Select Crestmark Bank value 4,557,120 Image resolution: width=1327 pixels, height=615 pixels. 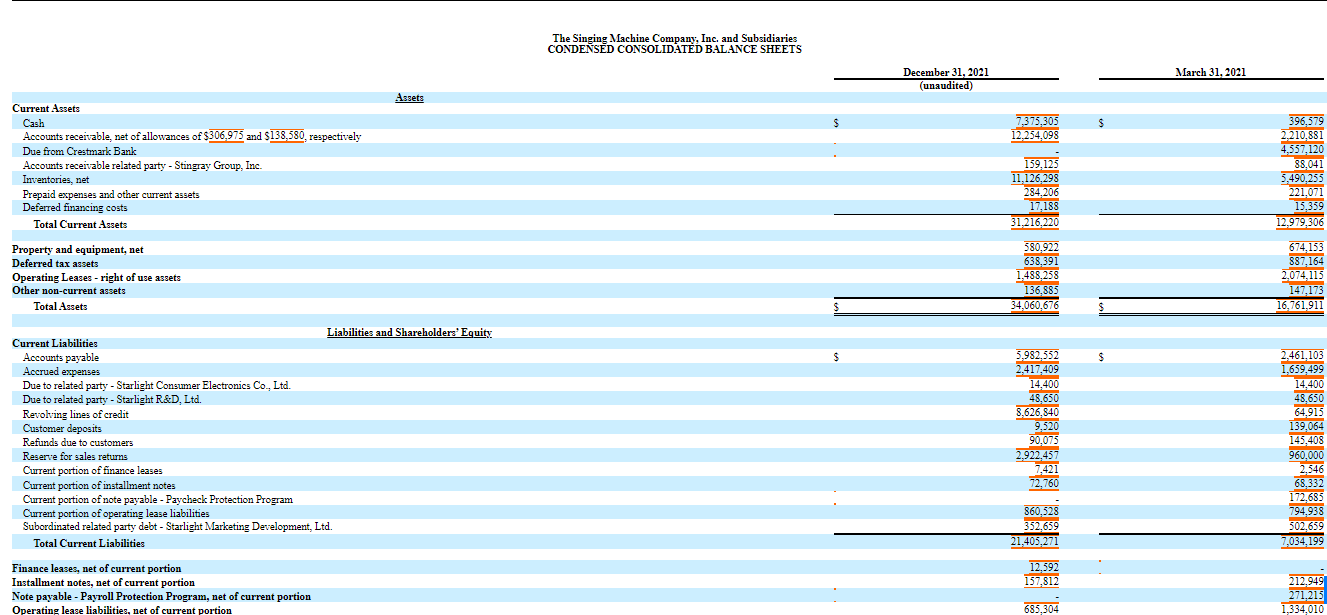coord(1302,150)
